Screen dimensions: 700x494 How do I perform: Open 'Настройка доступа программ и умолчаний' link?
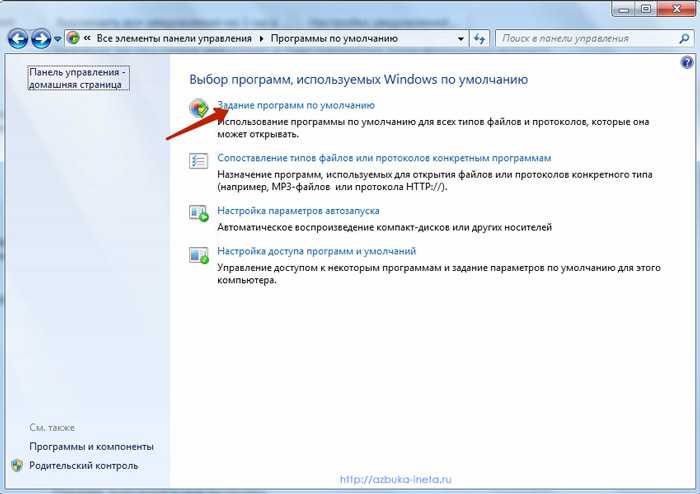(317, 251)
